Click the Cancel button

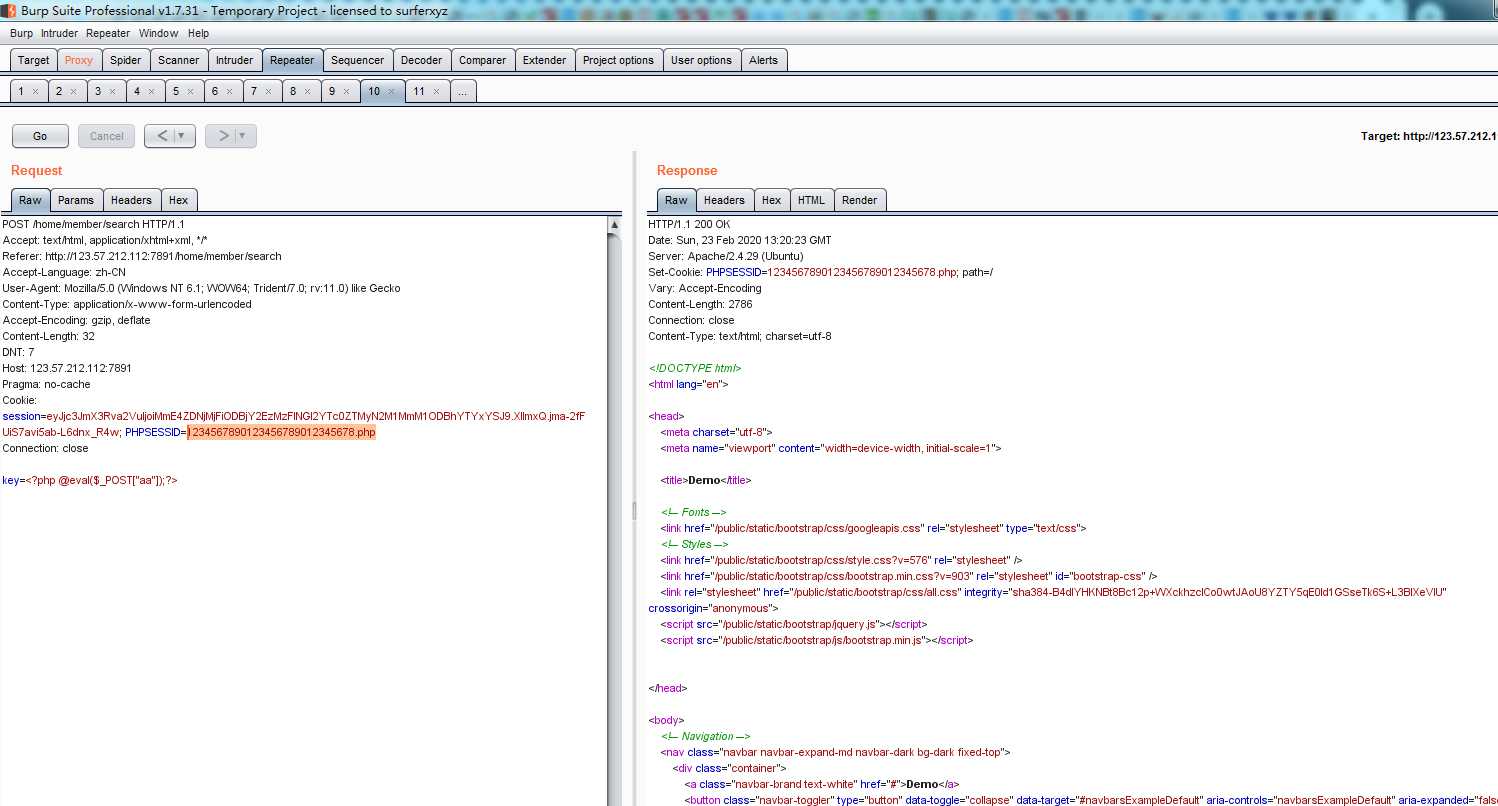(107, 136)
